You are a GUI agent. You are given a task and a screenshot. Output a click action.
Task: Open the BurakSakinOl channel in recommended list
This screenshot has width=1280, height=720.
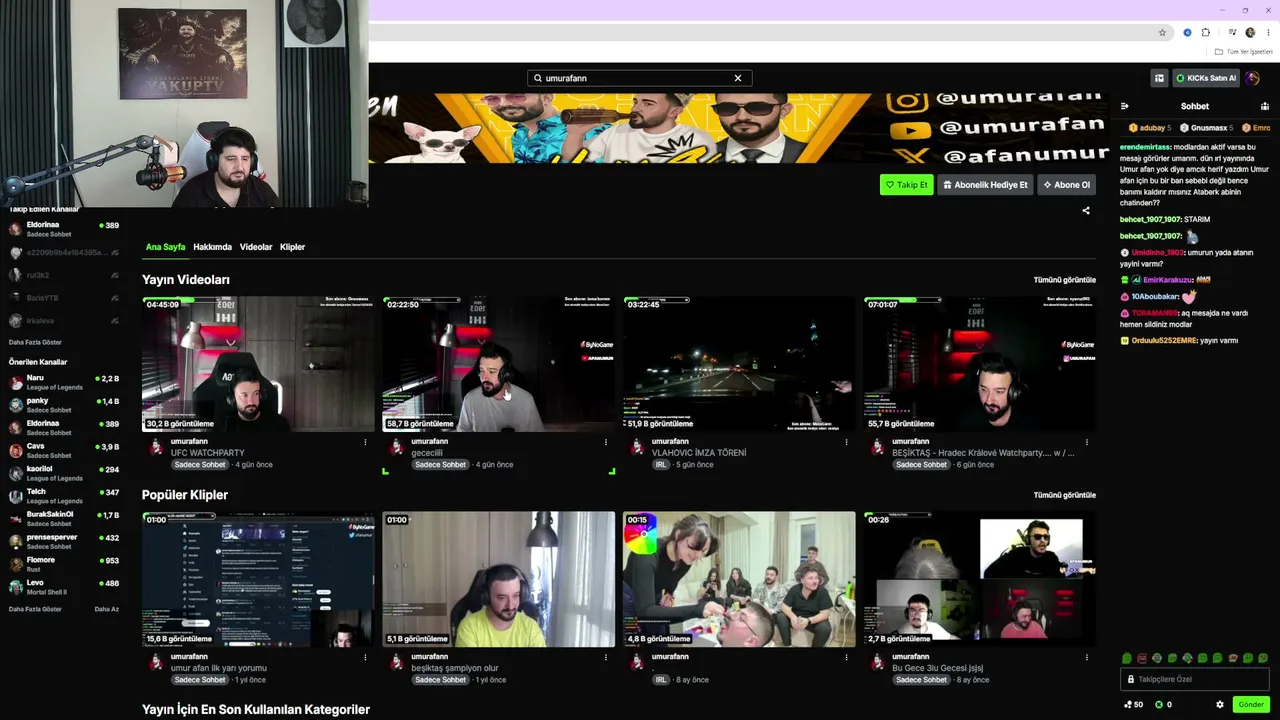point(64,519)
